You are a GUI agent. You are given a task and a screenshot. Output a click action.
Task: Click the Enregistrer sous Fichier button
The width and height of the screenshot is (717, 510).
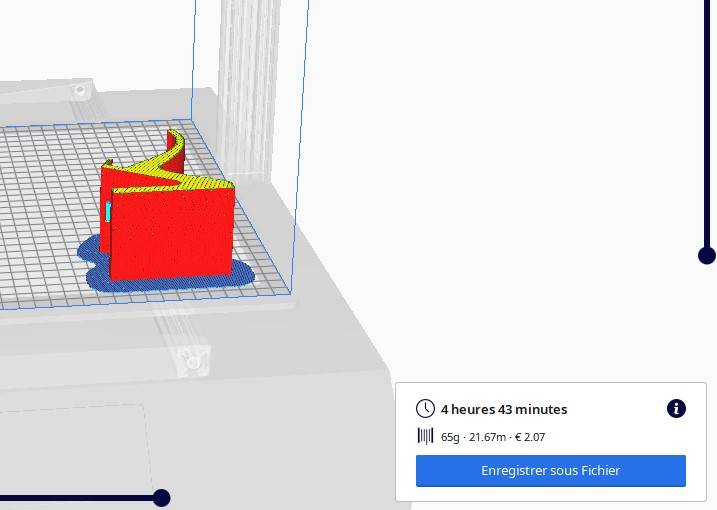point(551,471)
